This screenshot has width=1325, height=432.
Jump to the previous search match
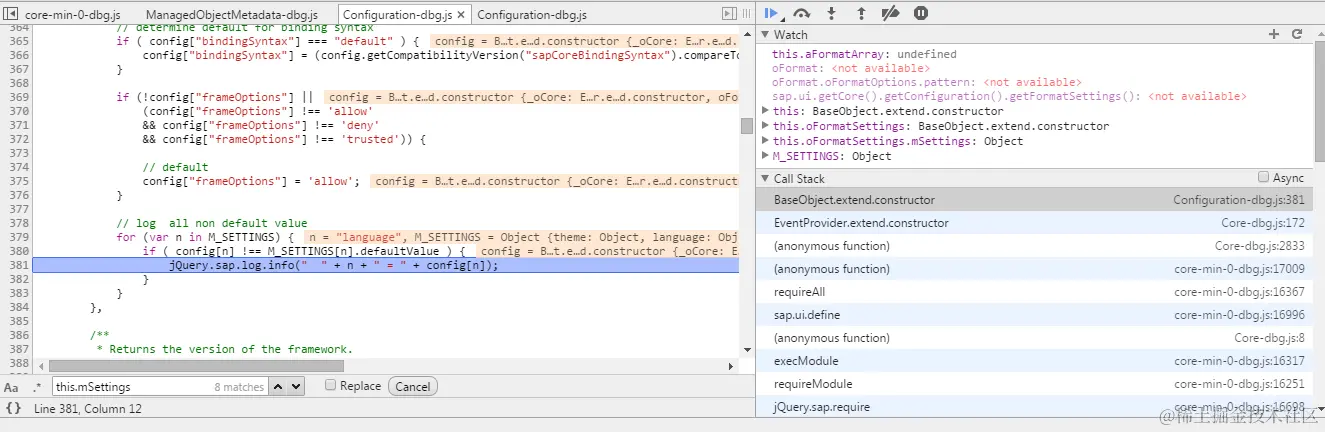[x=279, y=386]
